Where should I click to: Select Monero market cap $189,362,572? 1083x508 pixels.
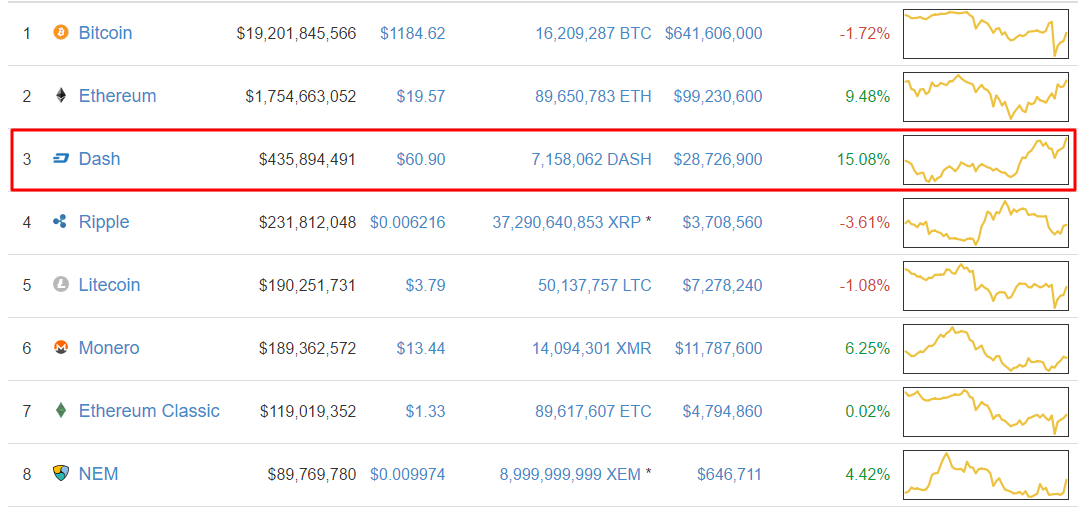(x=307, y=348)
